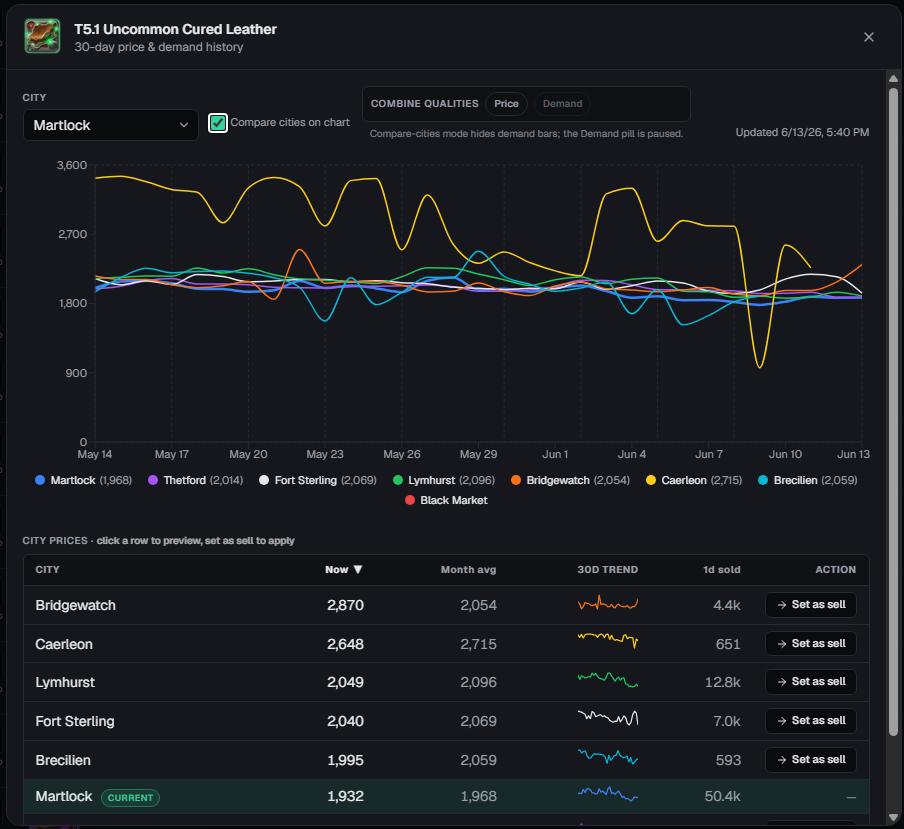Click the Martlock blue trend sparkline
Image resolution: width=904 pixels, height=829 pixels.
pyautogui.click(x=608, y=794)
